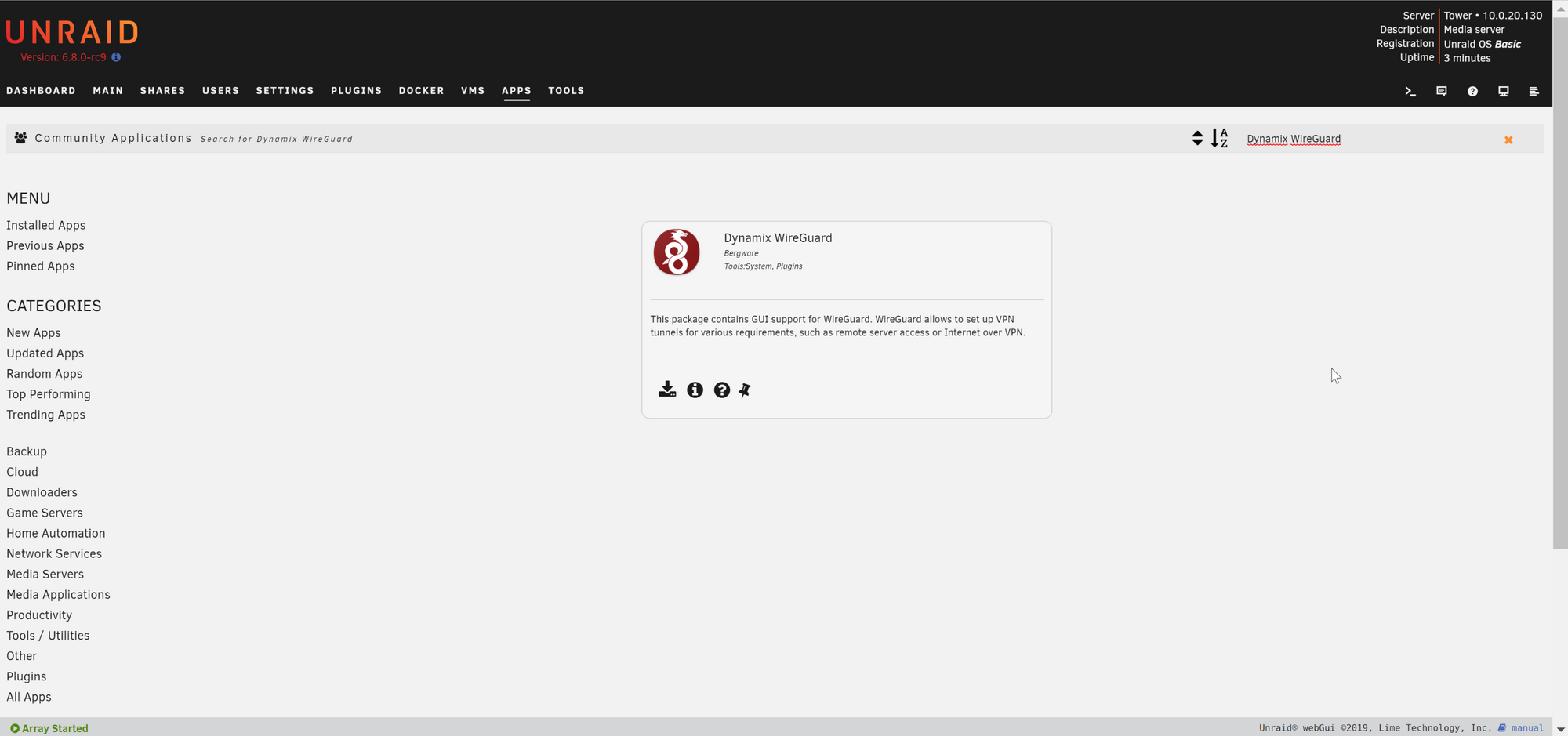1568x736 pixels.
Task: Click the scrollbar down arrow
Action: [1560, 729]
